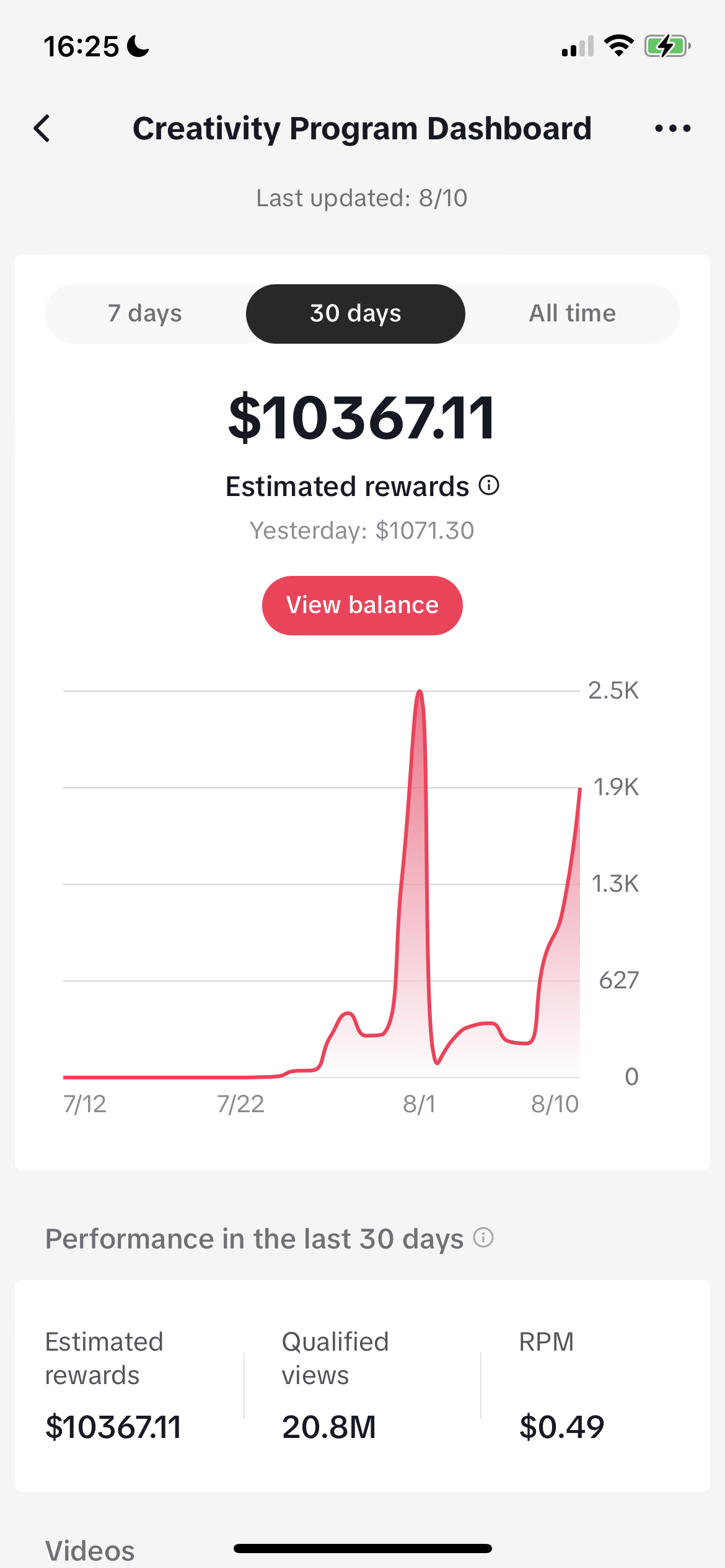Tap the Wi-Fi status icon
This screenshot has height=1568, width=725.
[618, 46]
